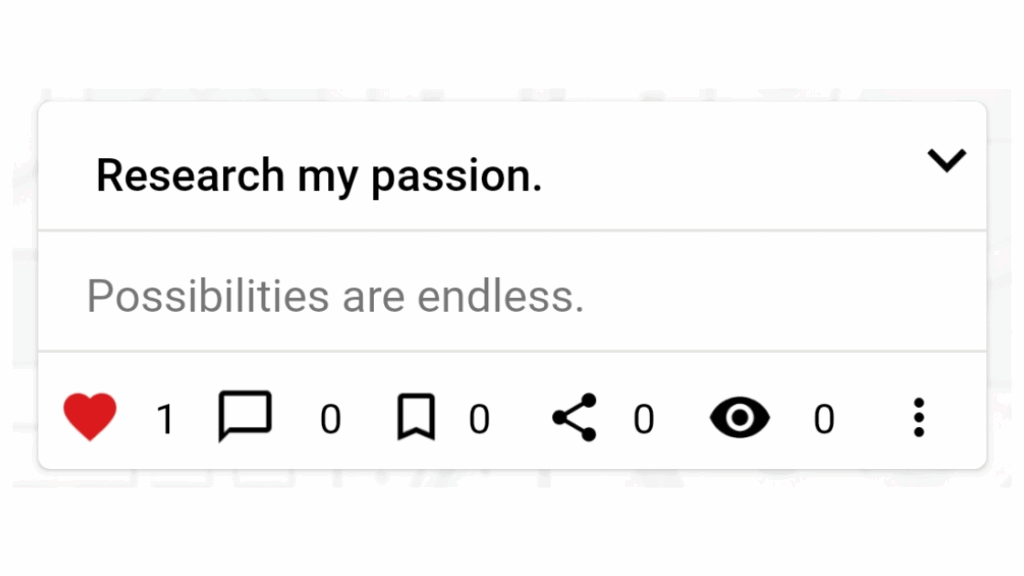1024x576 pixels.
Task: Tap the share icon
Action: [574, 417]
